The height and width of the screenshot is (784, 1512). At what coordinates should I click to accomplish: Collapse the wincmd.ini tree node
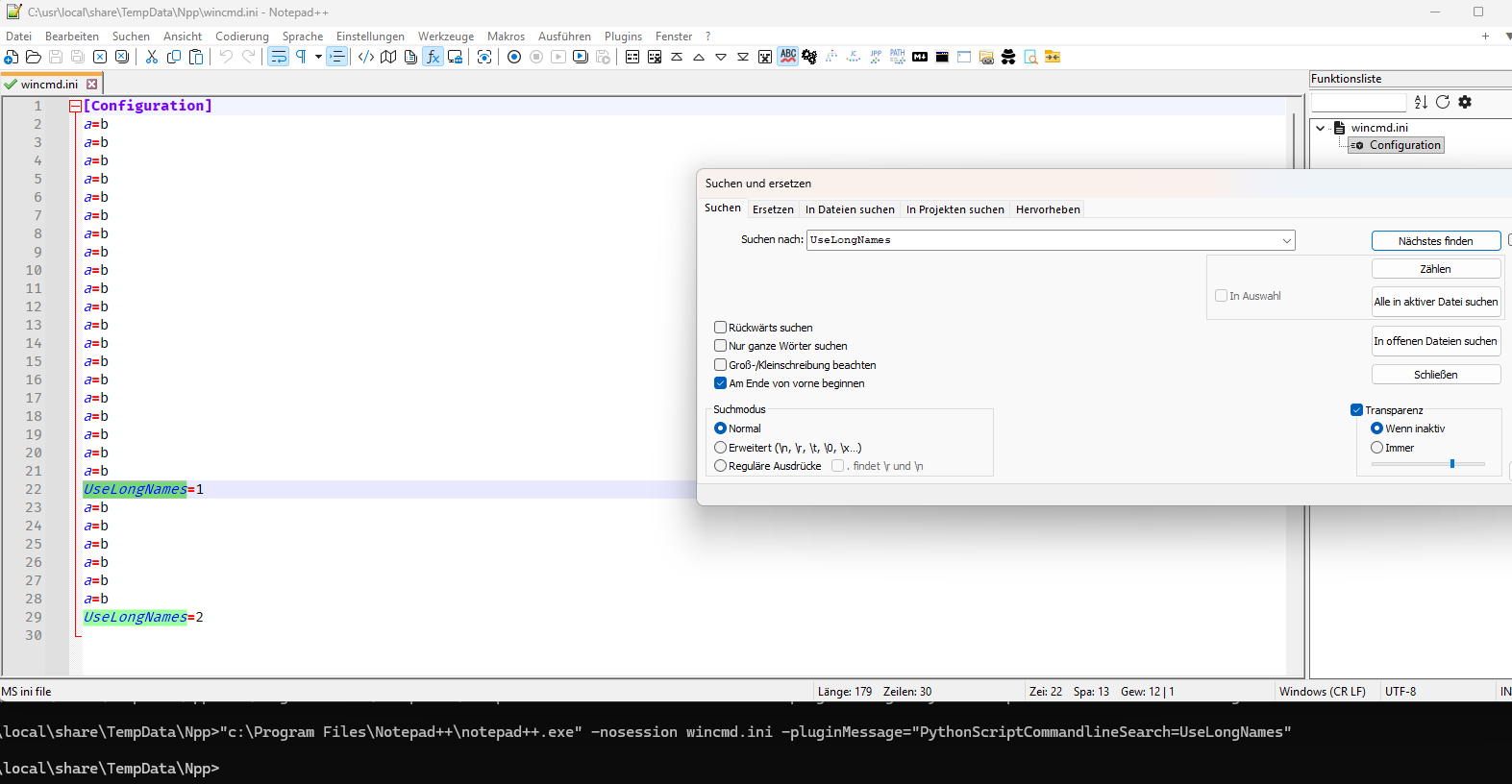tap(1321, 128)
